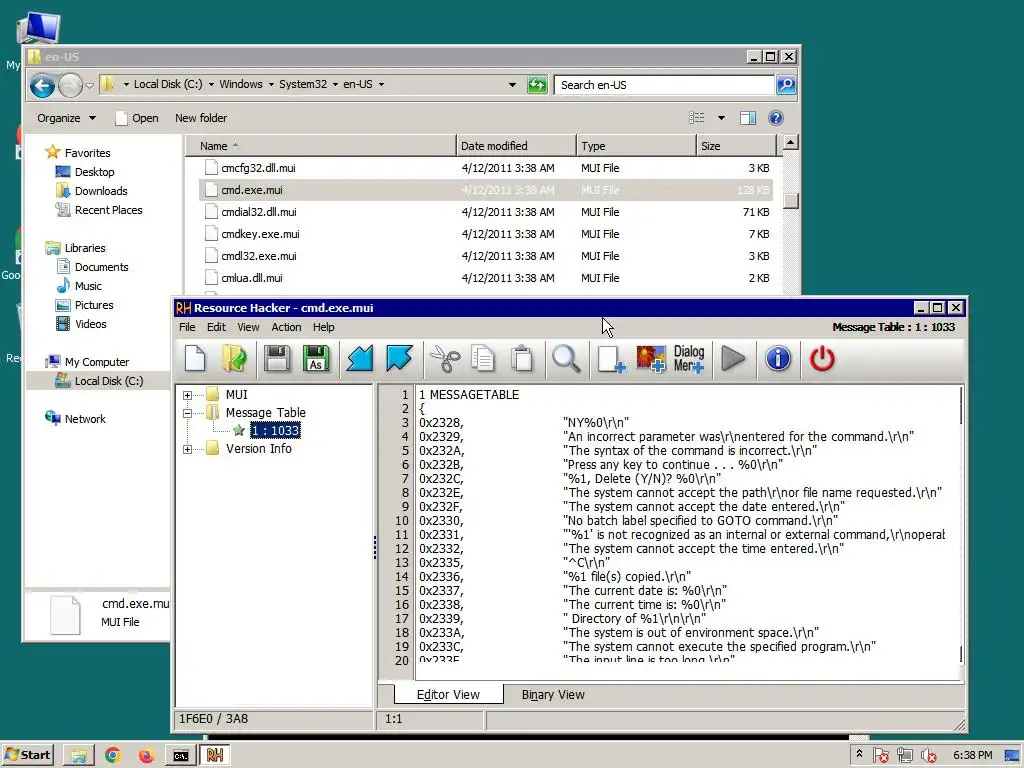This screenshot has width=1024, height=768.
Task: Expand the Version Info tree node
Action: tap(187, 449)
